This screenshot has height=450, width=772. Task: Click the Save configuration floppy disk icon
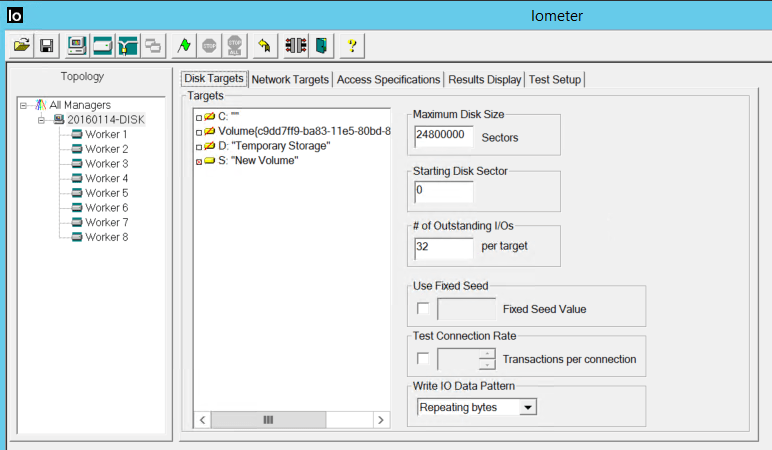coord(46,45)
